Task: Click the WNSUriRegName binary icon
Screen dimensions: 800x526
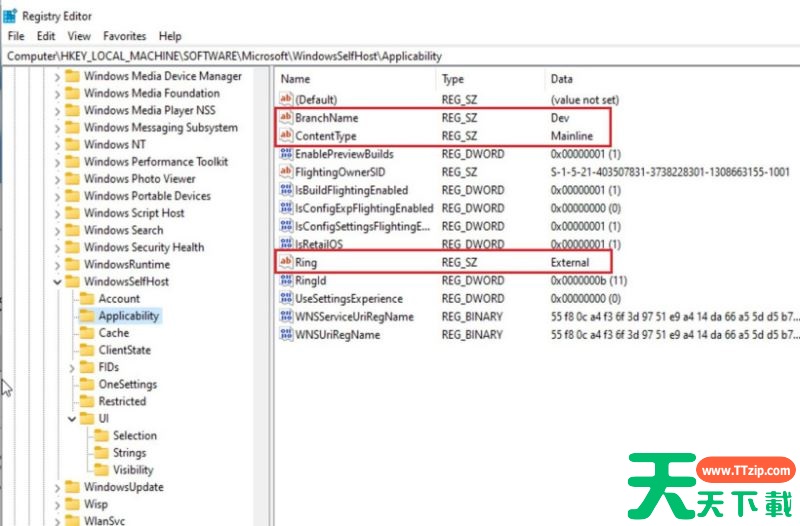Action: [x=286, y=335]
